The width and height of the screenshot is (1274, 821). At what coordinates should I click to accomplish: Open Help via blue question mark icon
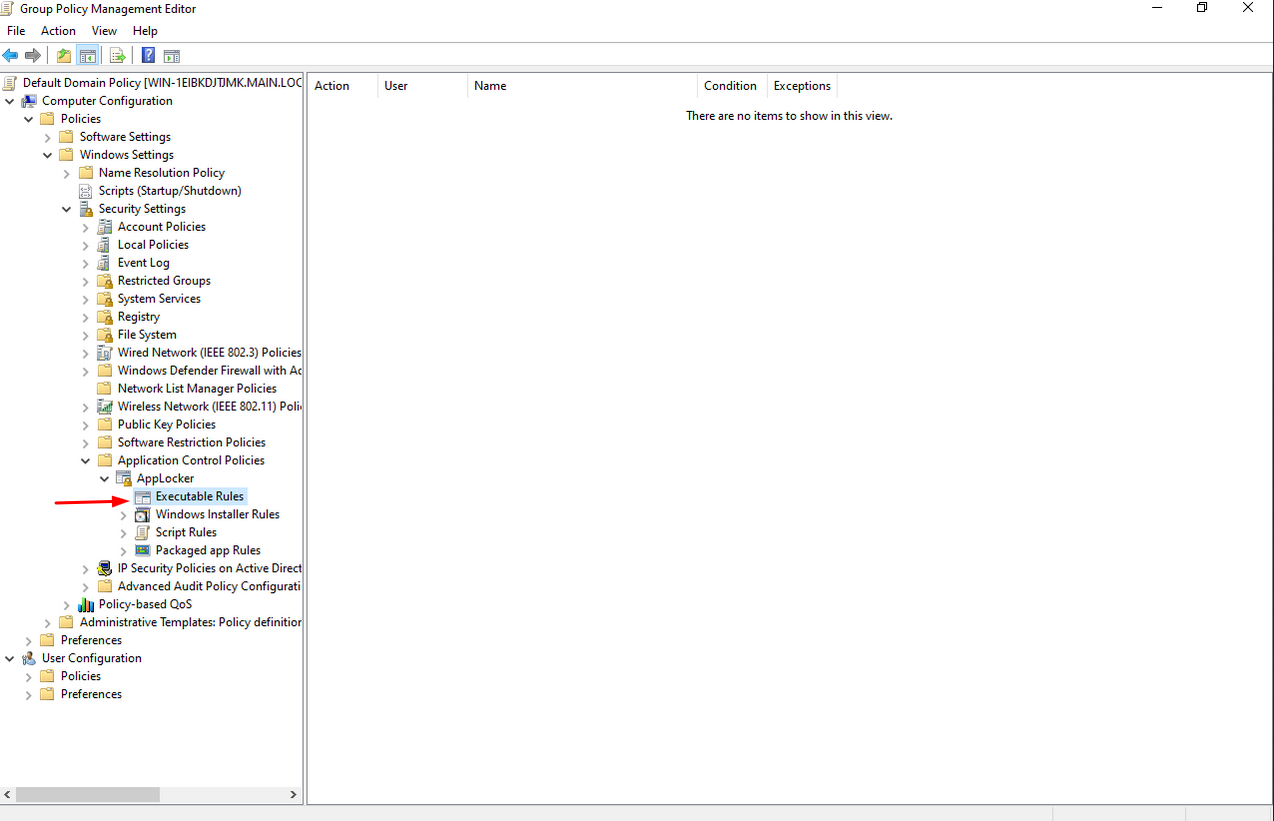point(148,56)
